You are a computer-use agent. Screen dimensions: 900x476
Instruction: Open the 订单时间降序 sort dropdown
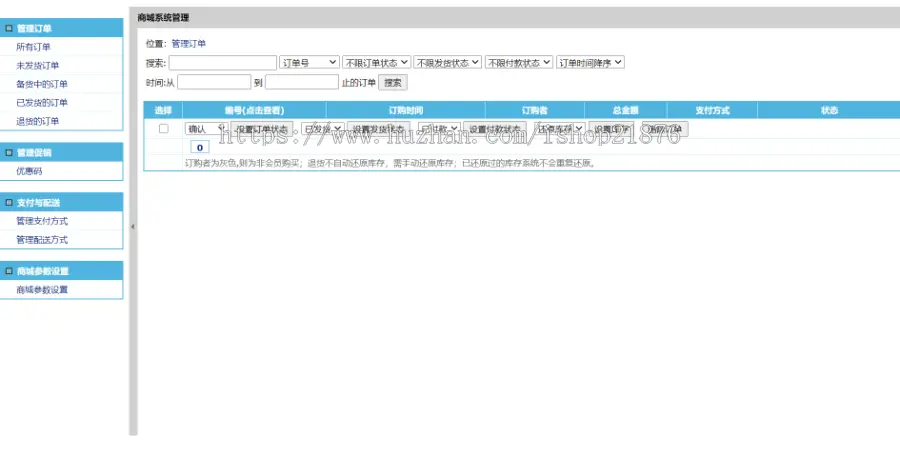pyautogui.click(x=590, y=63)
